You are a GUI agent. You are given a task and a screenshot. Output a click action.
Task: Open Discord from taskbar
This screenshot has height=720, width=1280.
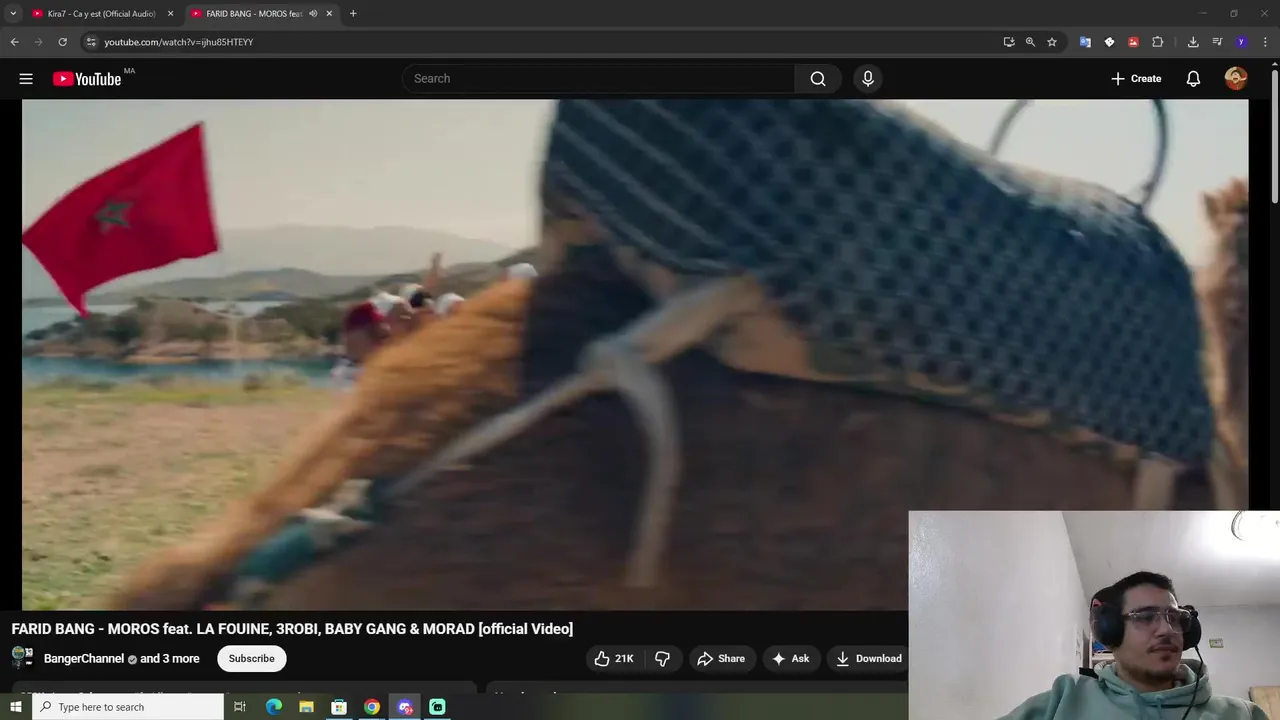pos(405,707)
